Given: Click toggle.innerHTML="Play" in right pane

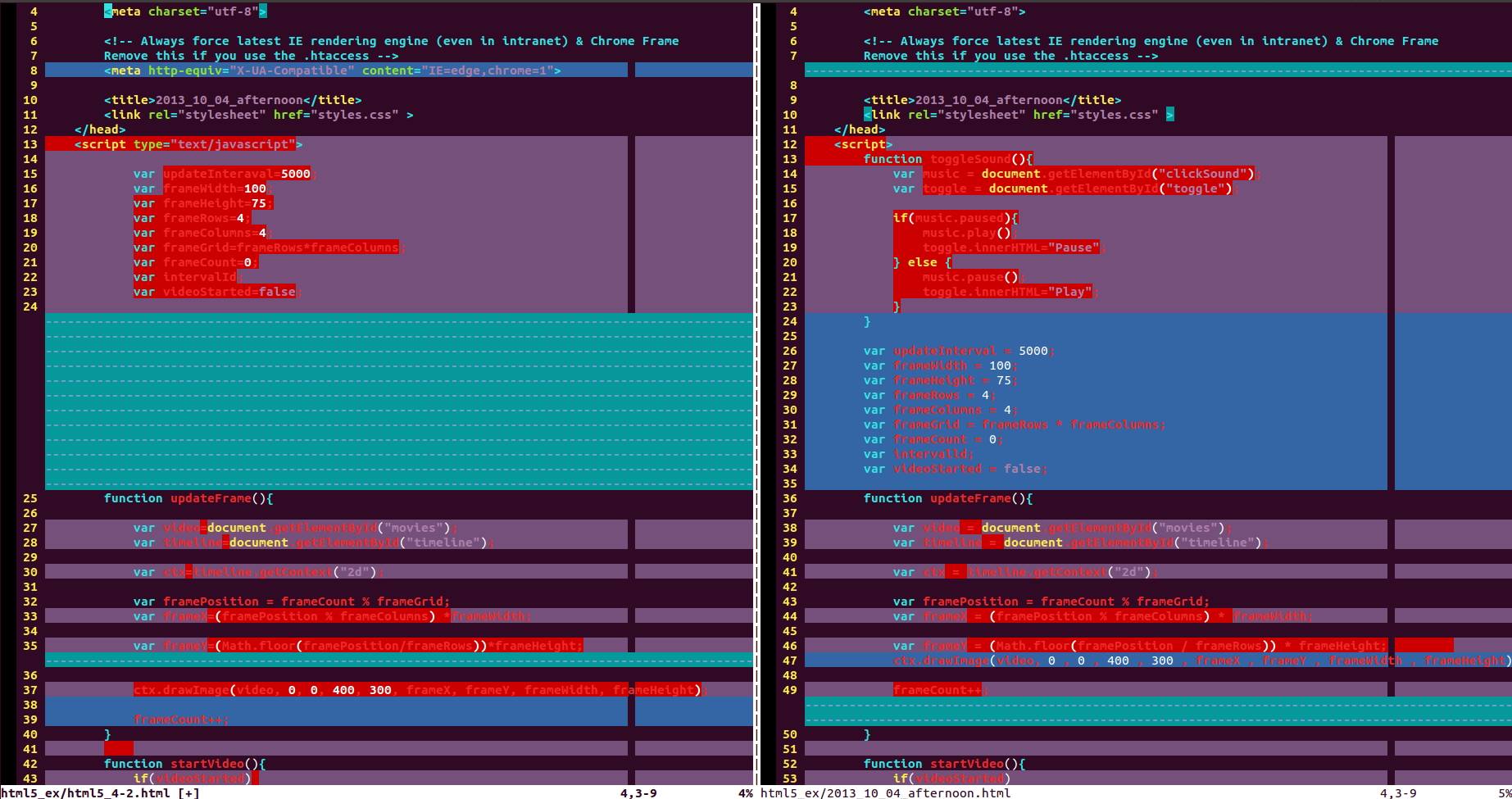Looking at the screenshot, I should click(x=1010, y=292).
